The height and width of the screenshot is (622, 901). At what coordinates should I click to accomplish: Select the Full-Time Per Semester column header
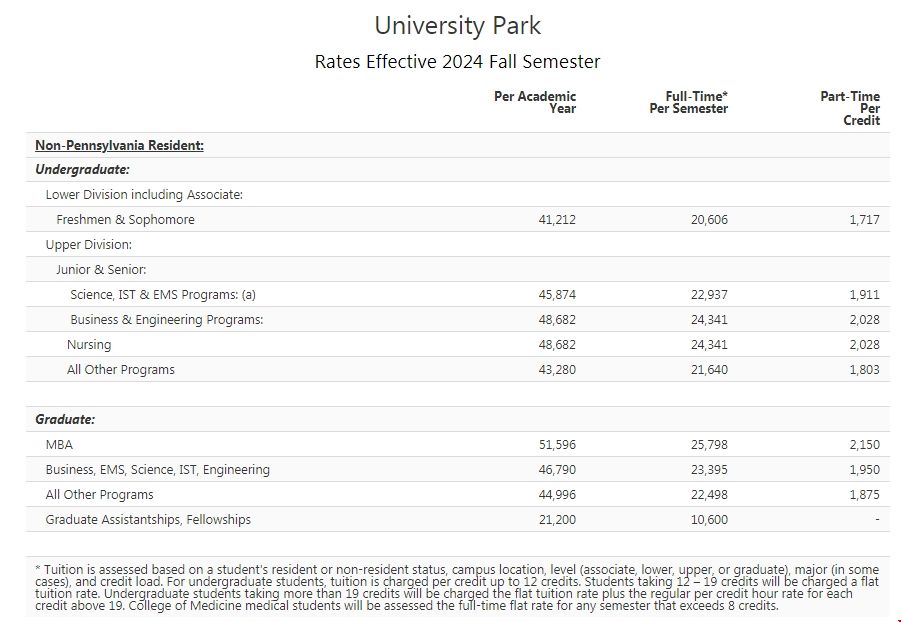688,102
